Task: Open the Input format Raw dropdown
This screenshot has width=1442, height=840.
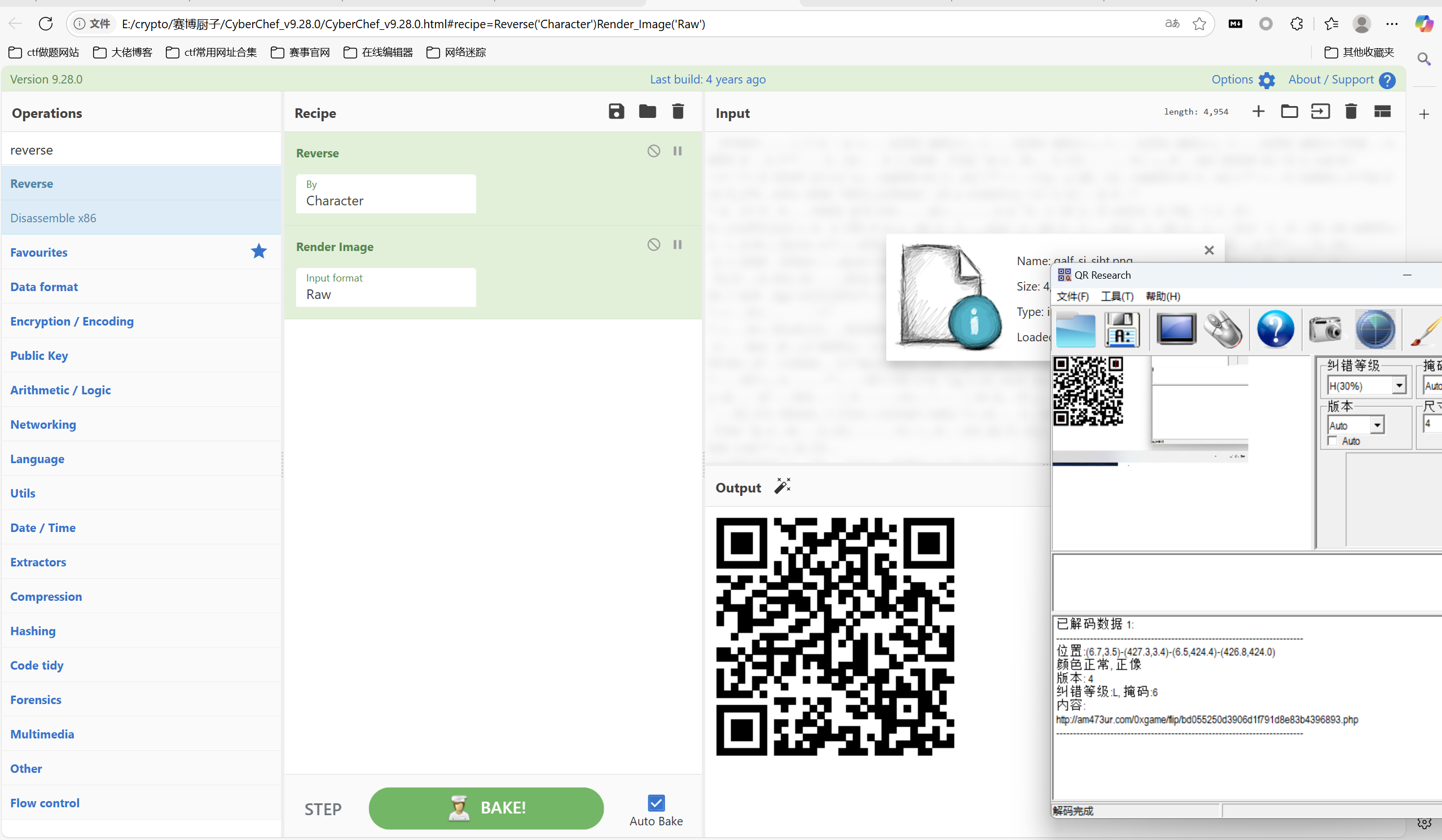Action: pyautogui.click(x=386, y=288)
